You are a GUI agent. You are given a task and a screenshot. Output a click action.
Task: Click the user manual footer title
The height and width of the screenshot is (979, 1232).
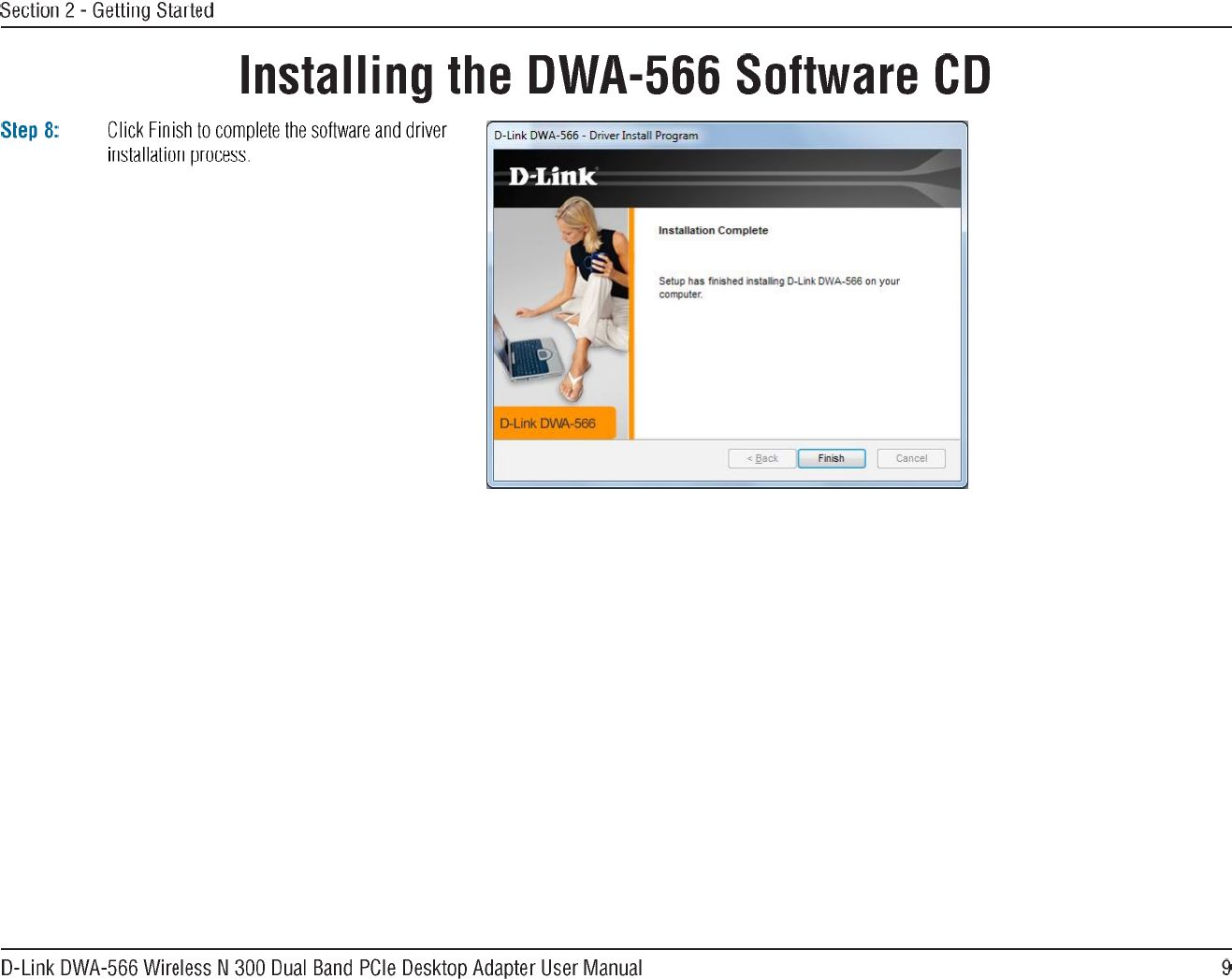coord(321,967)
